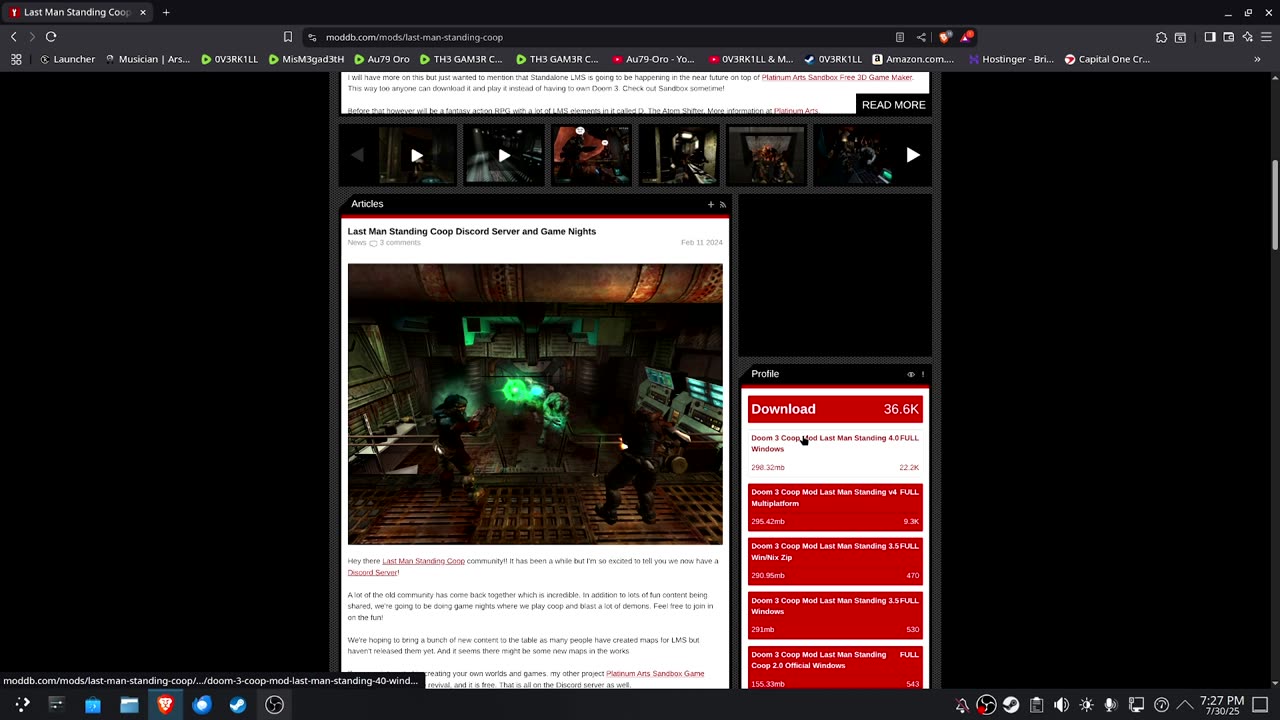Open the 3 comments link under article title
1280x720 pixels.
(399, 243)
